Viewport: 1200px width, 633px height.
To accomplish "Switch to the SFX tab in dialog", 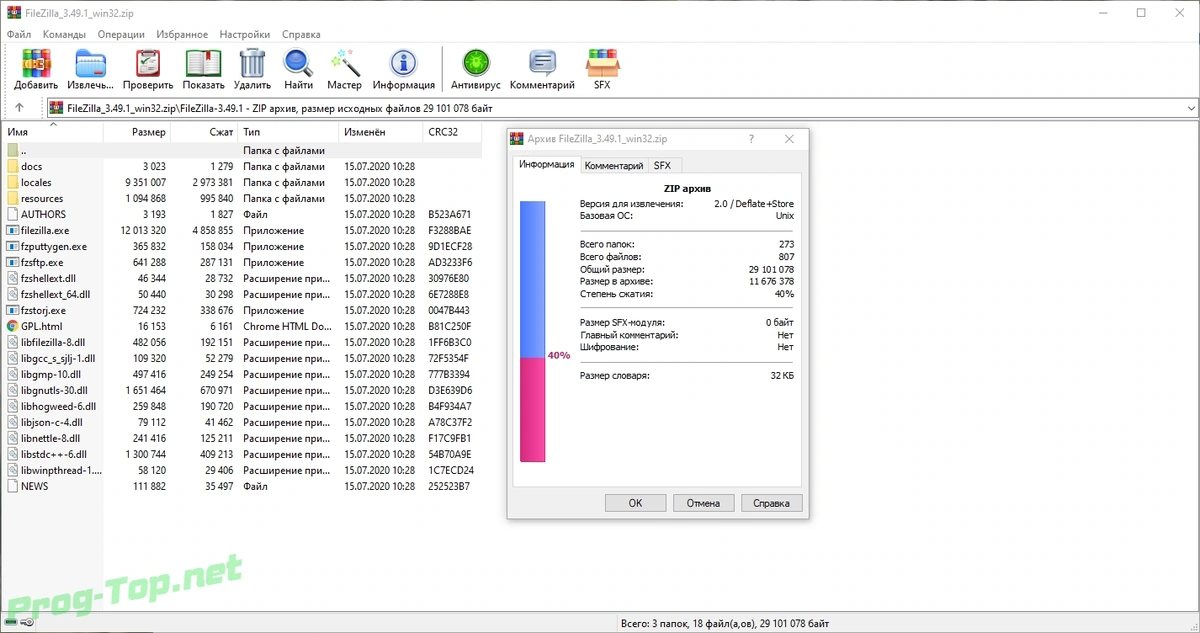I will tap(662, 166).
